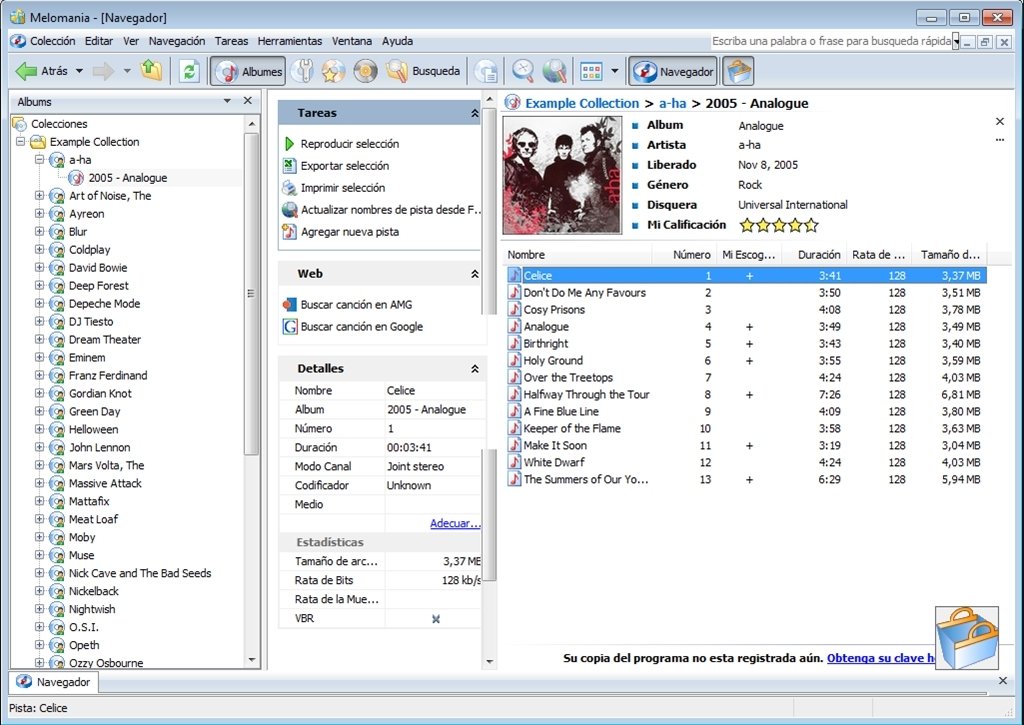
Task: Click the quick search input field
Action: coord(831,41)
